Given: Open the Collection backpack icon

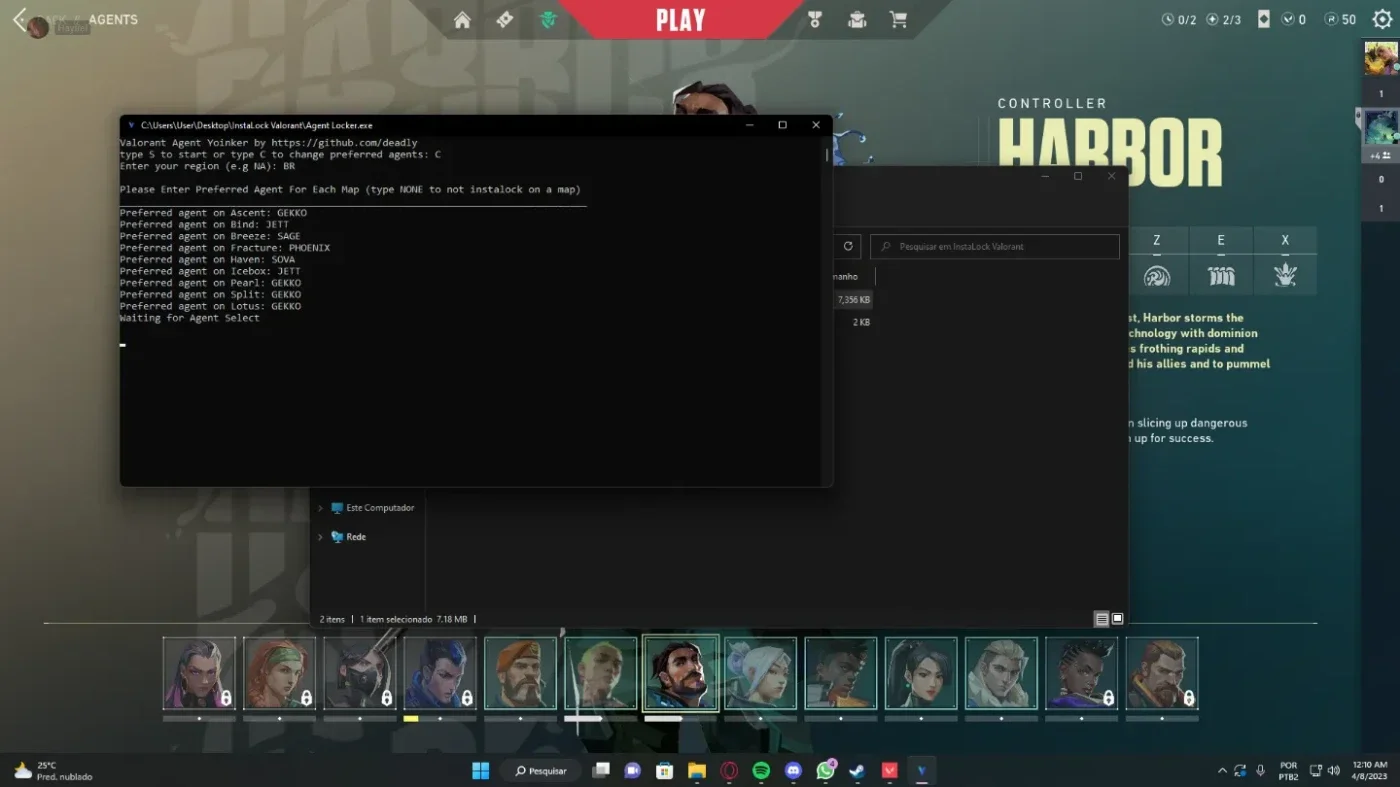Looking at the screenshot, I should 857,20.
